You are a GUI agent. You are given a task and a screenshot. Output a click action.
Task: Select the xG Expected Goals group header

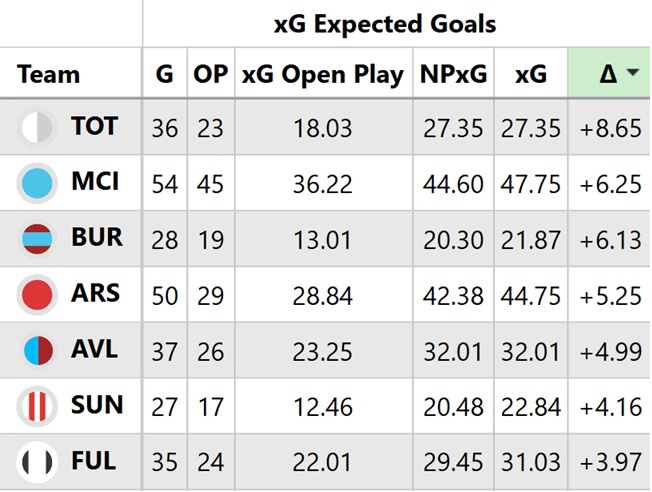pos(385,23)
